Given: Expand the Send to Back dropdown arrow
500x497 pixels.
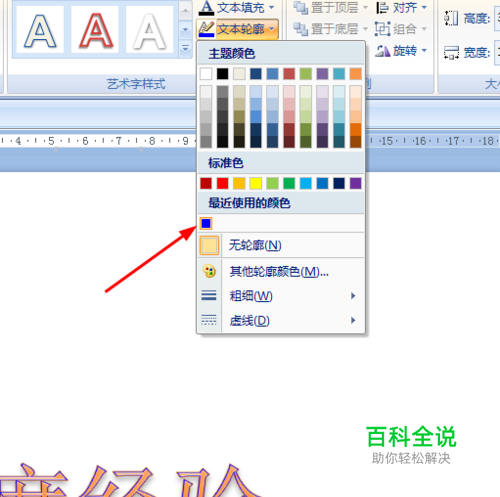Looking at the screenshot, I should [x=365, y=29].
